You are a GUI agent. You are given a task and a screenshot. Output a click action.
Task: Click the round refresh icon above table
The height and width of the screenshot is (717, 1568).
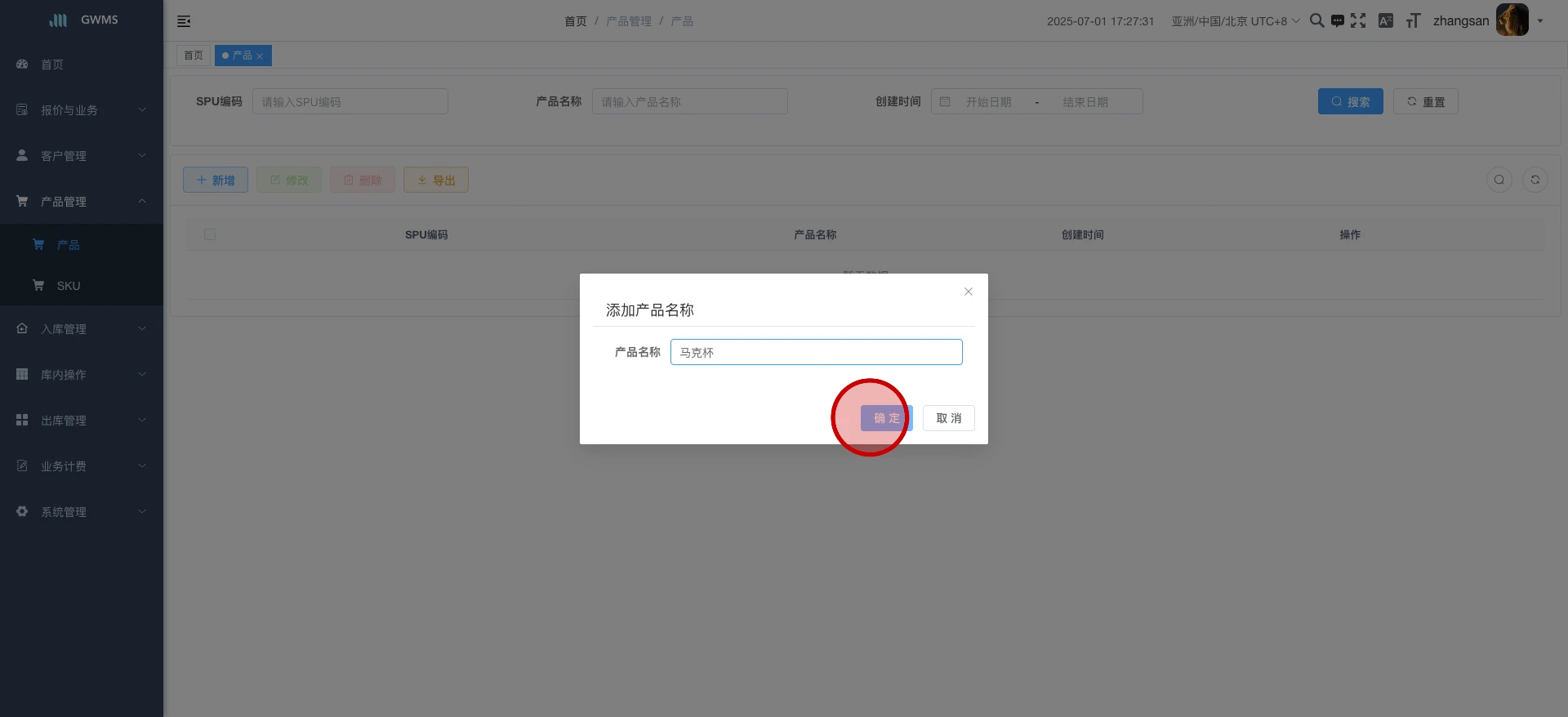(1535, 180)
